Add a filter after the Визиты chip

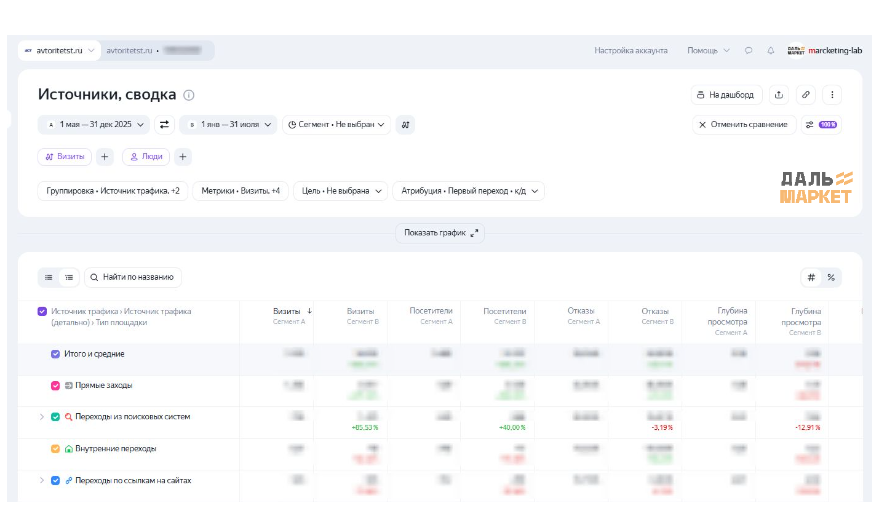[x=105, y=157]
